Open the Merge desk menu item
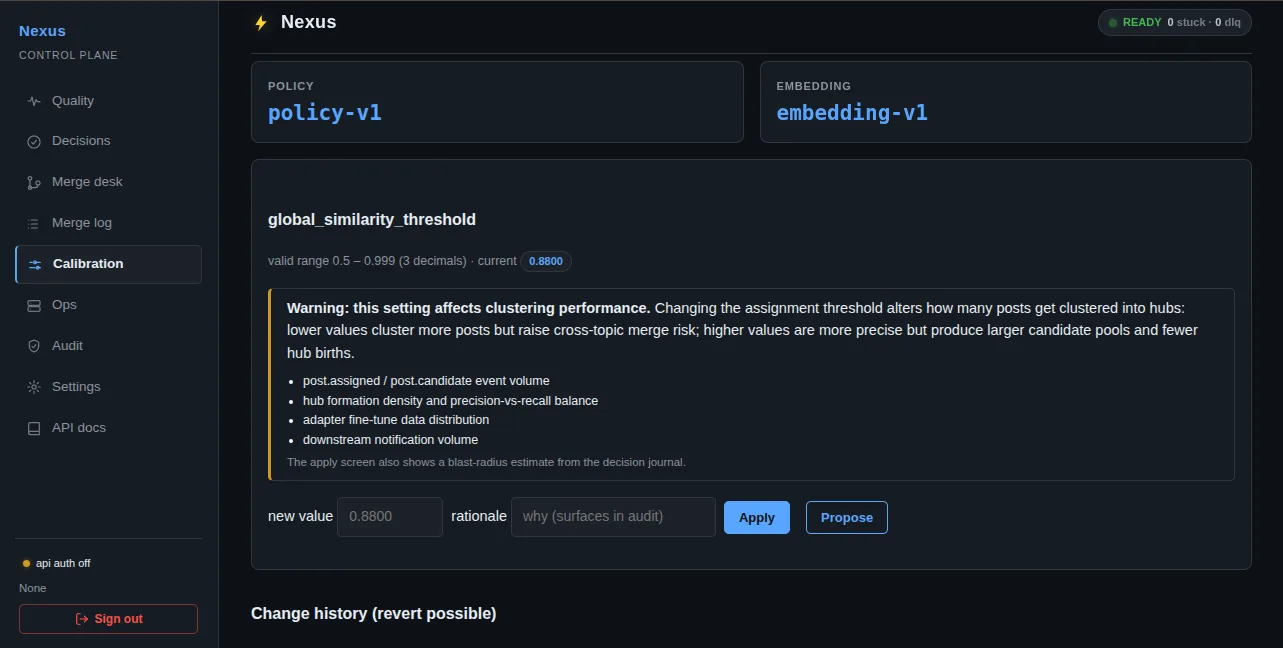 click(x=108, y=182)
